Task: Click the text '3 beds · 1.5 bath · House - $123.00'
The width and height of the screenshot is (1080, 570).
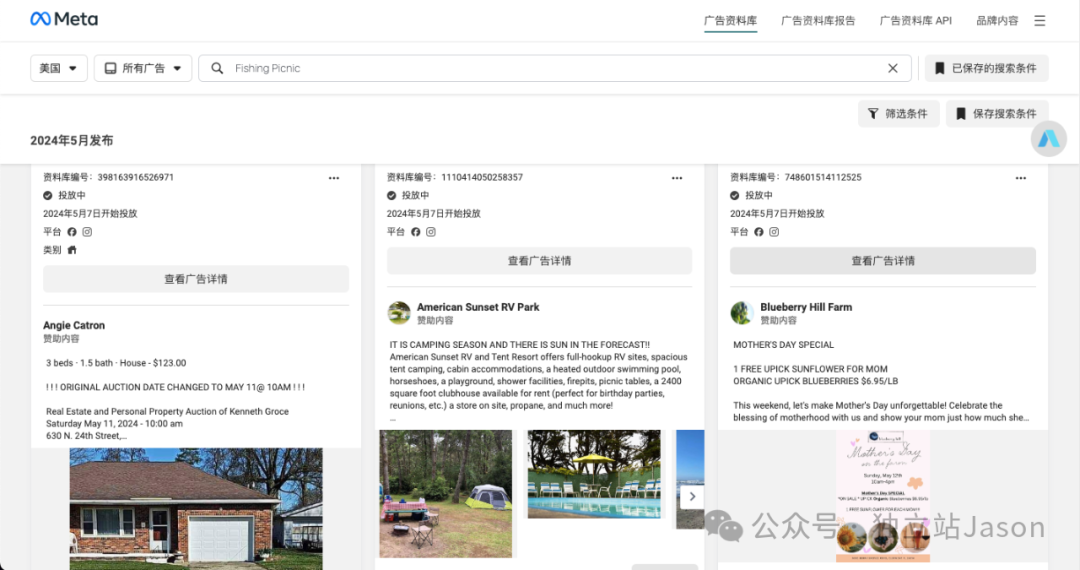Action: pyautogui.click(x=116, y=363)
